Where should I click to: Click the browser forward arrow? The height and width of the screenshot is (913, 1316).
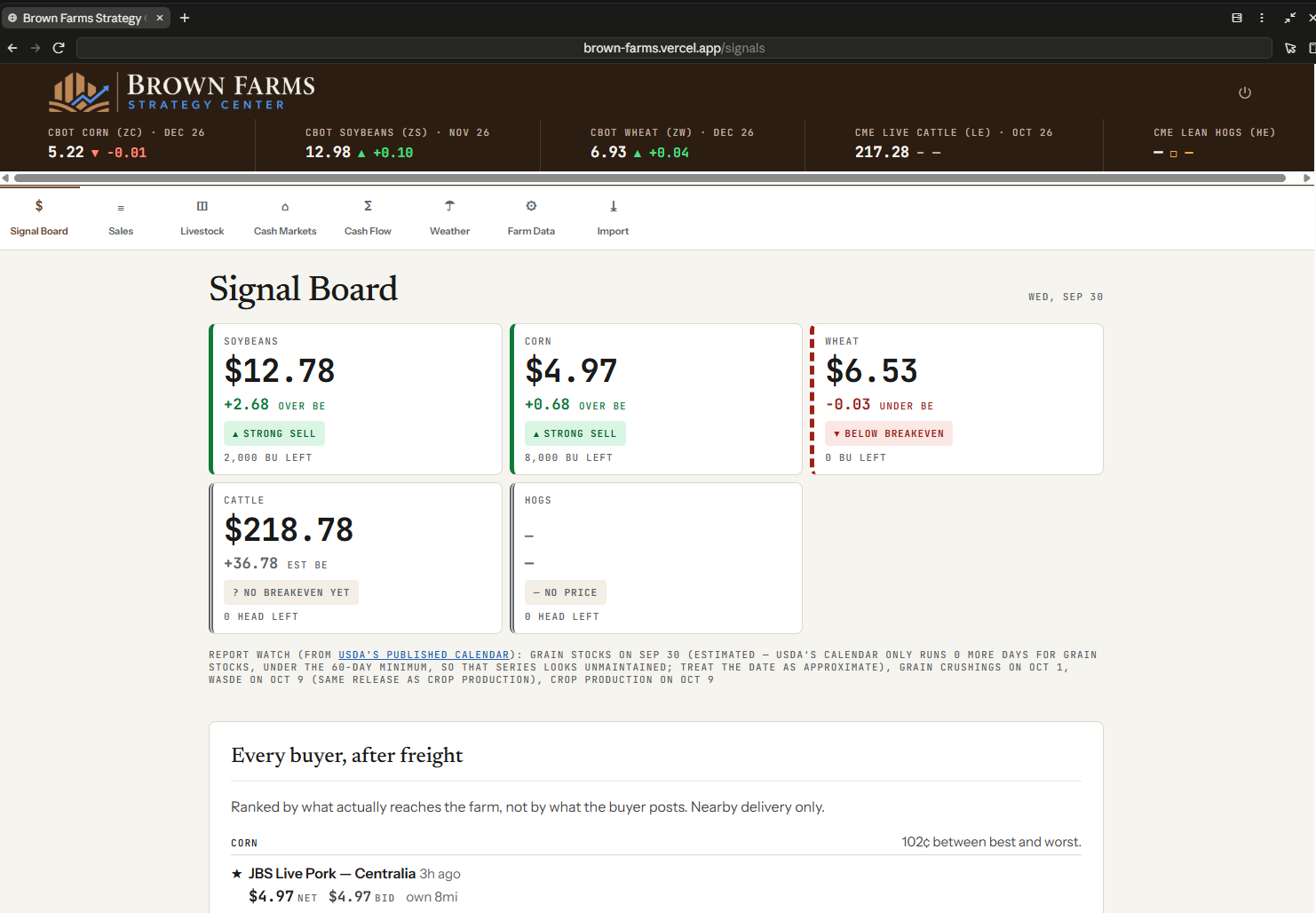pyautogui.click(x=36, y=48)
